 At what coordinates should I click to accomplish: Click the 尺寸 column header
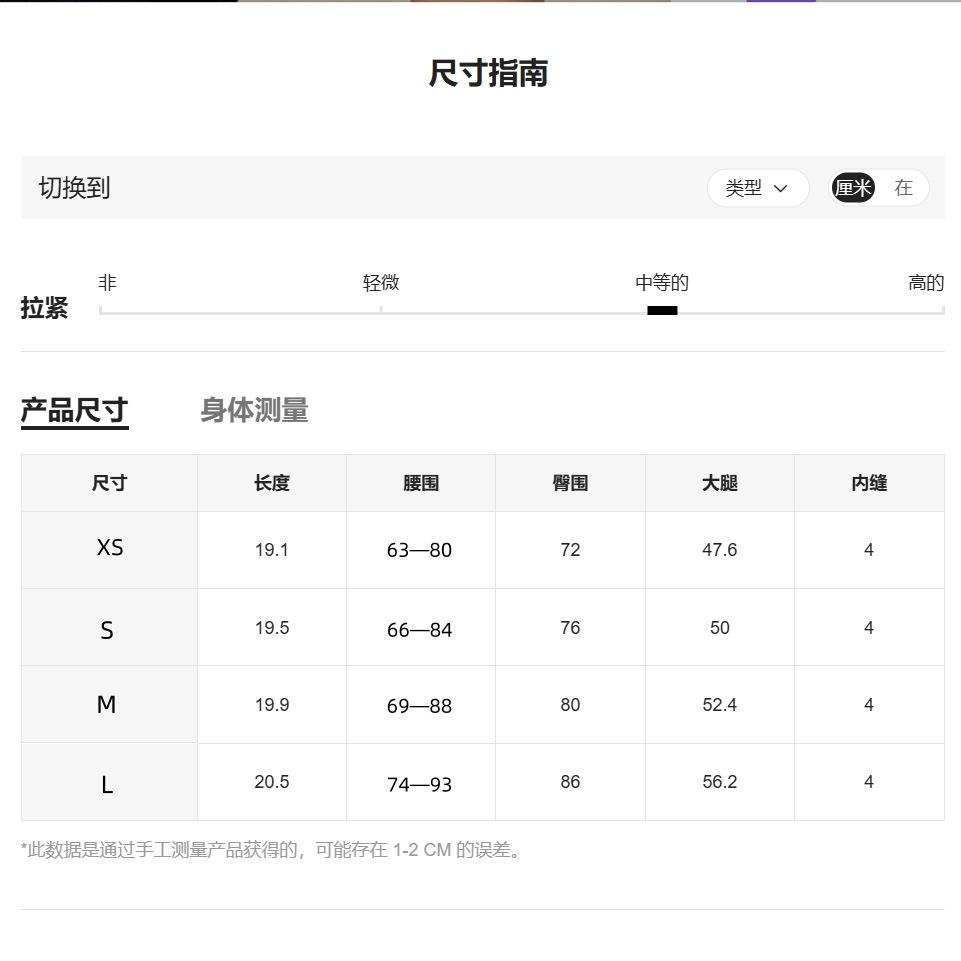coord(109,483)
